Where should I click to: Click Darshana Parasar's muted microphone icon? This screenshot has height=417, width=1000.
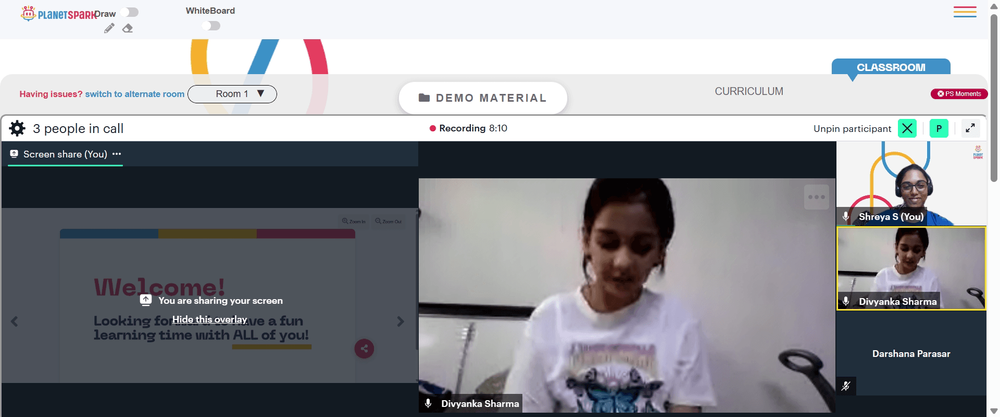pos(846,386)
